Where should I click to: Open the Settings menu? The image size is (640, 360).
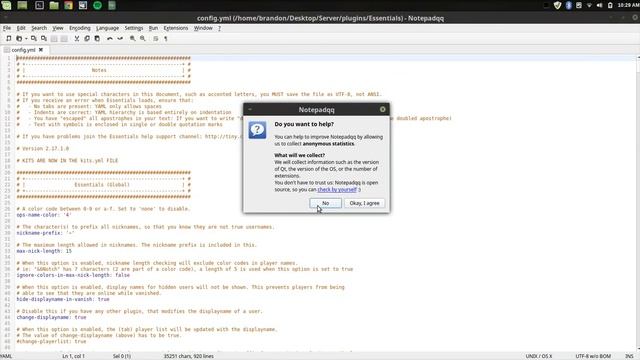pos(133,28)
